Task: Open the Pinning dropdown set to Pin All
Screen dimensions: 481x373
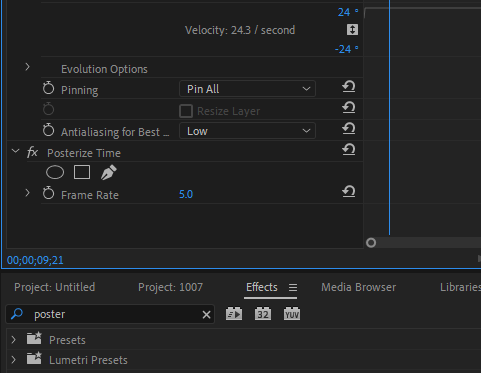Action: [x=247, y=89]
